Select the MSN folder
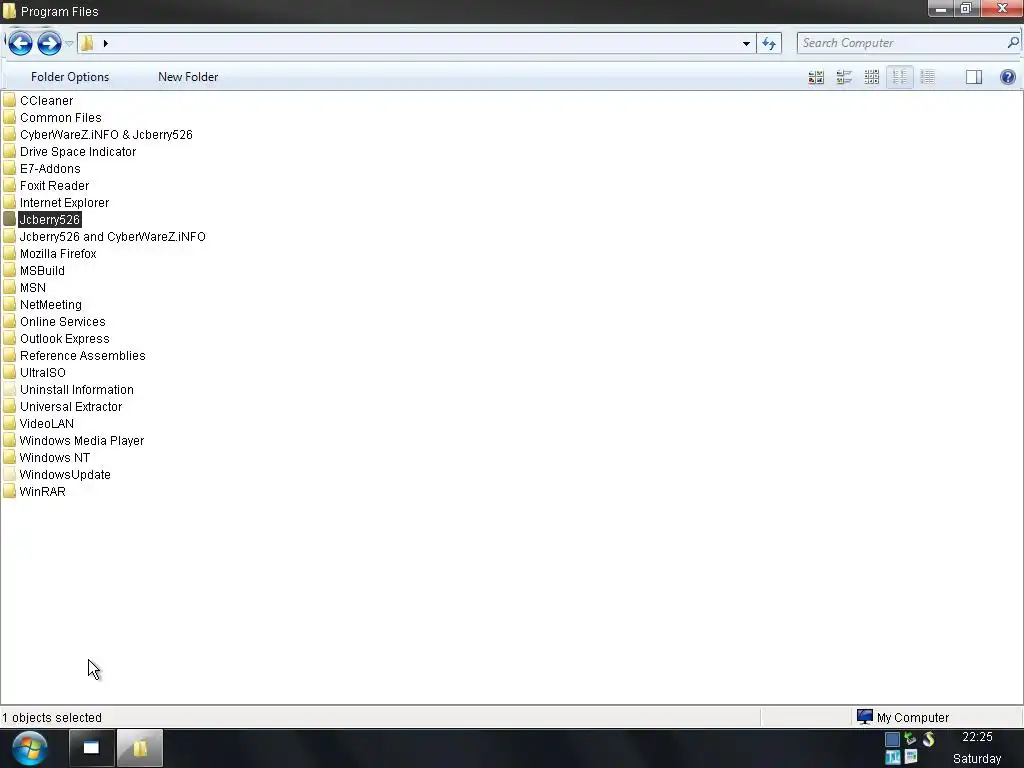The width and height of the screenshot is (1024, 768). 33,287
